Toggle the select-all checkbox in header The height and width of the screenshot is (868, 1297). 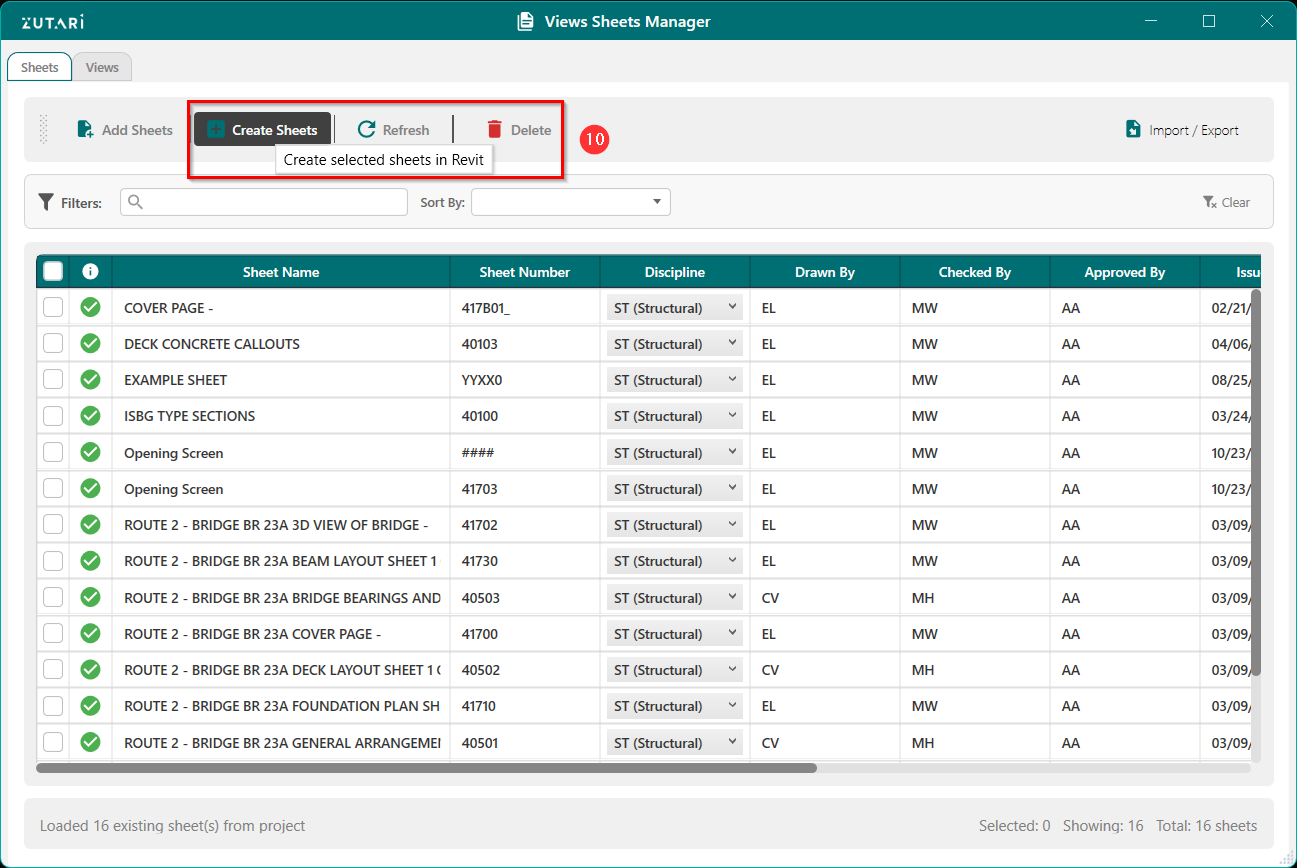tap(53, 272)
